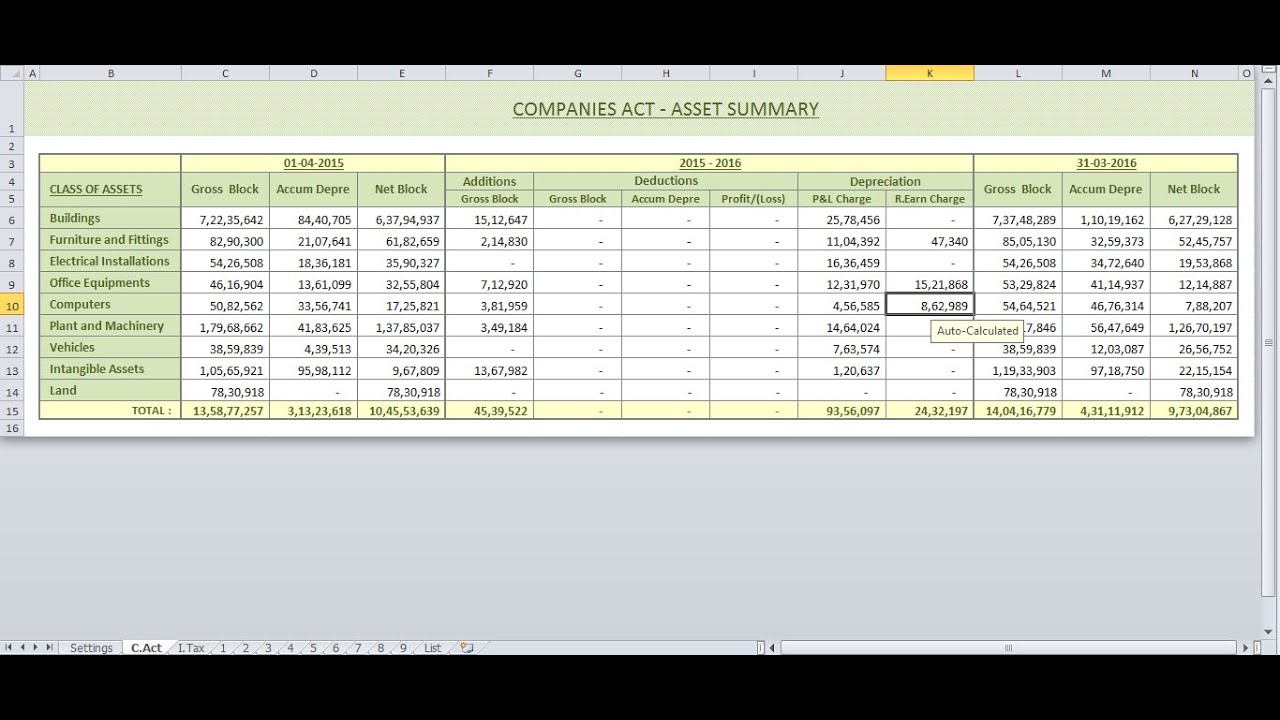The width and height of the screenshot is (1280, 720).
Task: Click the vertical scrollbar thumb
Action: (1270, 342)
